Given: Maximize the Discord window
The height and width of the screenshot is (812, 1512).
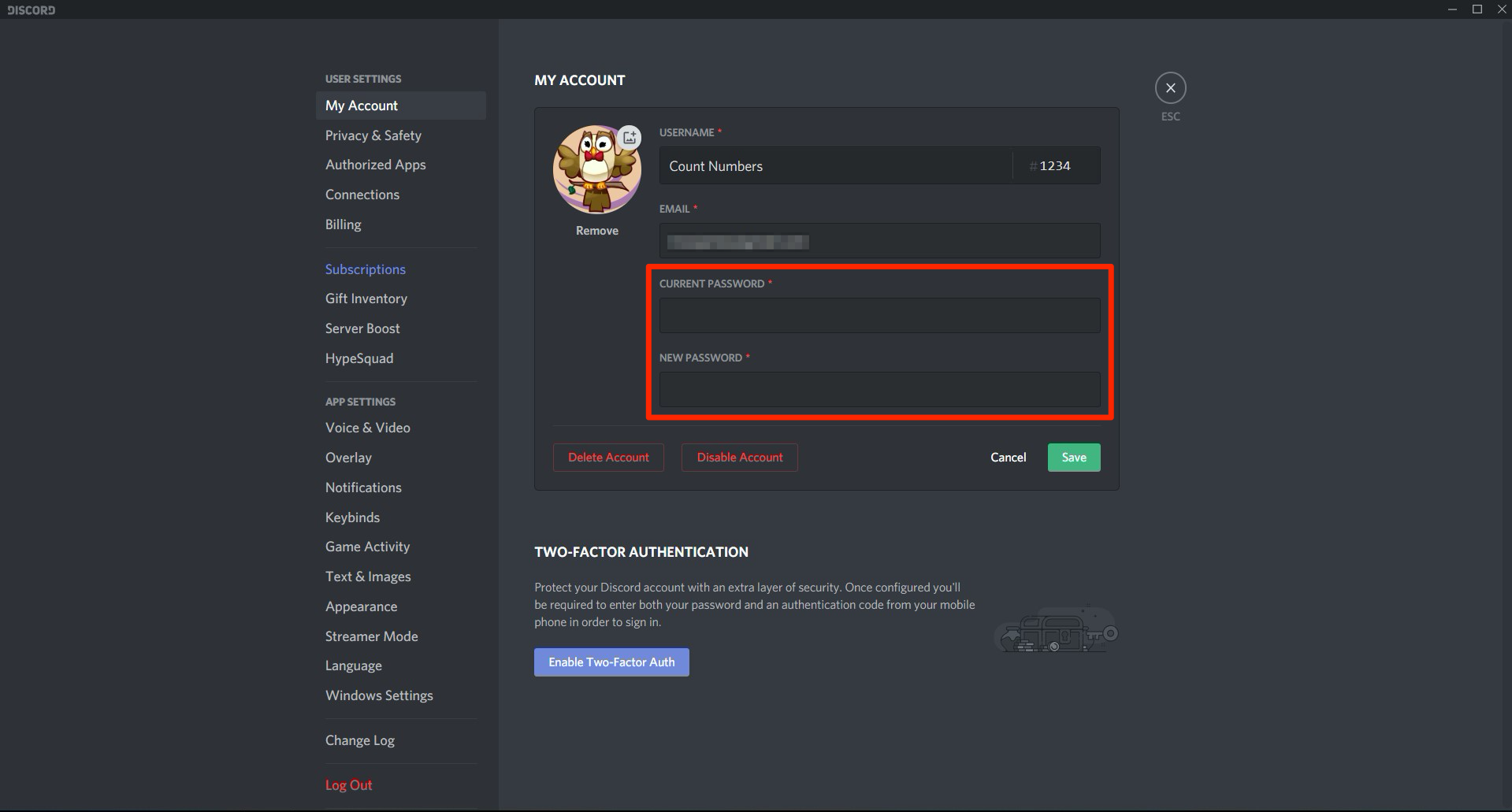Looking at the screenshot, I should point(1477,9).
